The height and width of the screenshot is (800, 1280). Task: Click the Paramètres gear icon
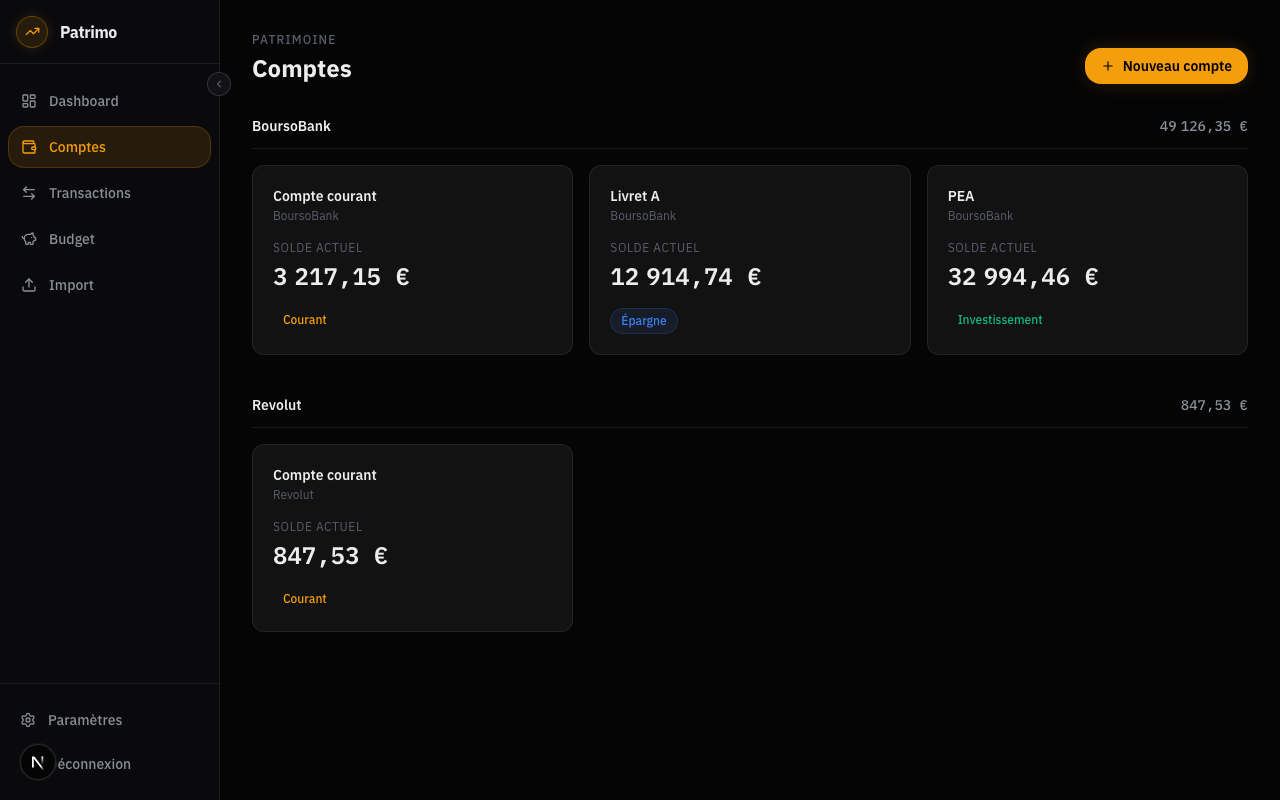[28, 720]
